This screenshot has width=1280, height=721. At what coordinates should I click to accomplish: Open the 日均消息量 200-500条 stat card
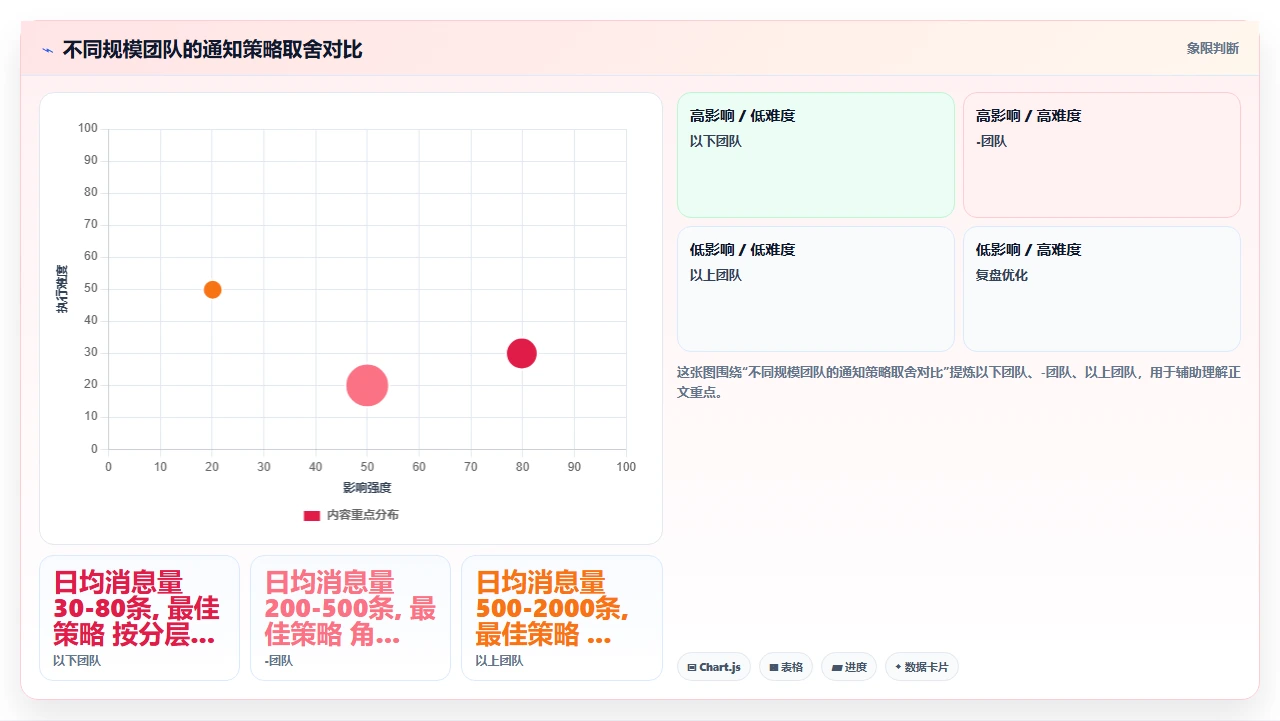pyautogui.click(x=350, y=618)
